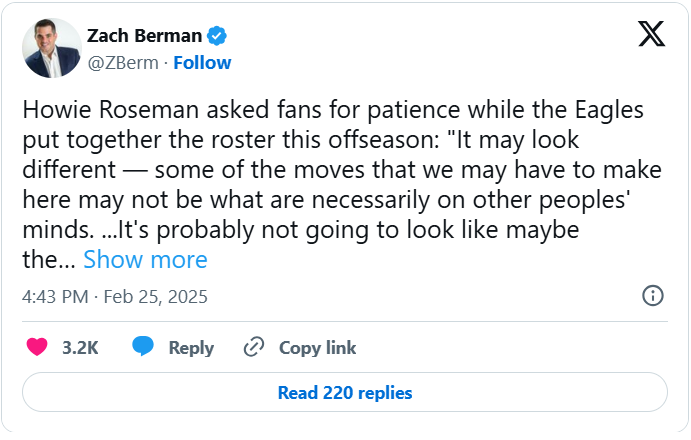
Task: Click the blue verified badge
Action: click(x=217, y=37)
